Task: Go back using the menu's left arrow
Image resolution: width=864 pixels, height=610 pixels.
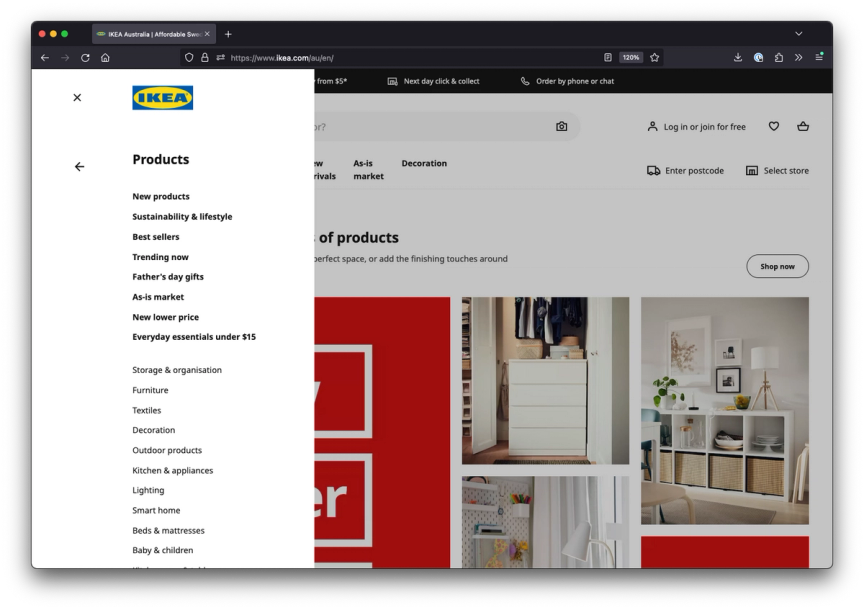Action: tap(79, 166)
